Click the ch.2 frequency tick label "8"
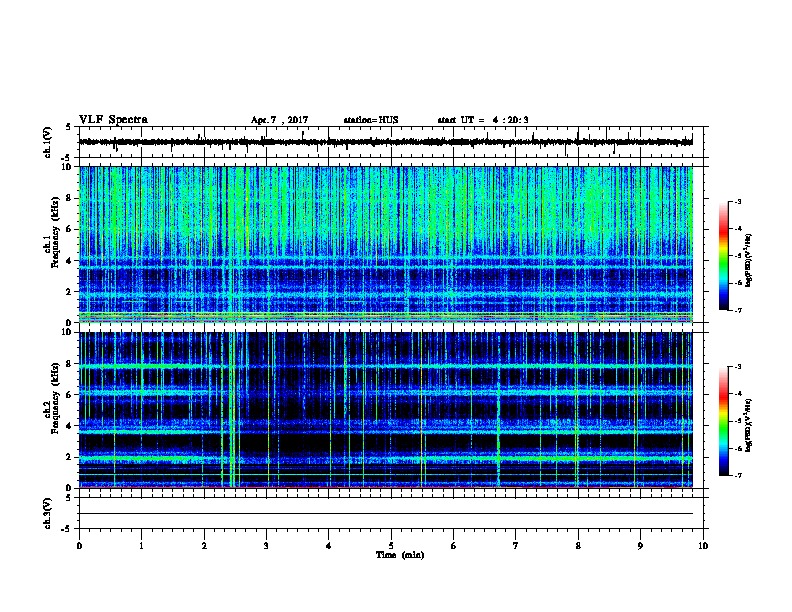 (x=69, y=364)
